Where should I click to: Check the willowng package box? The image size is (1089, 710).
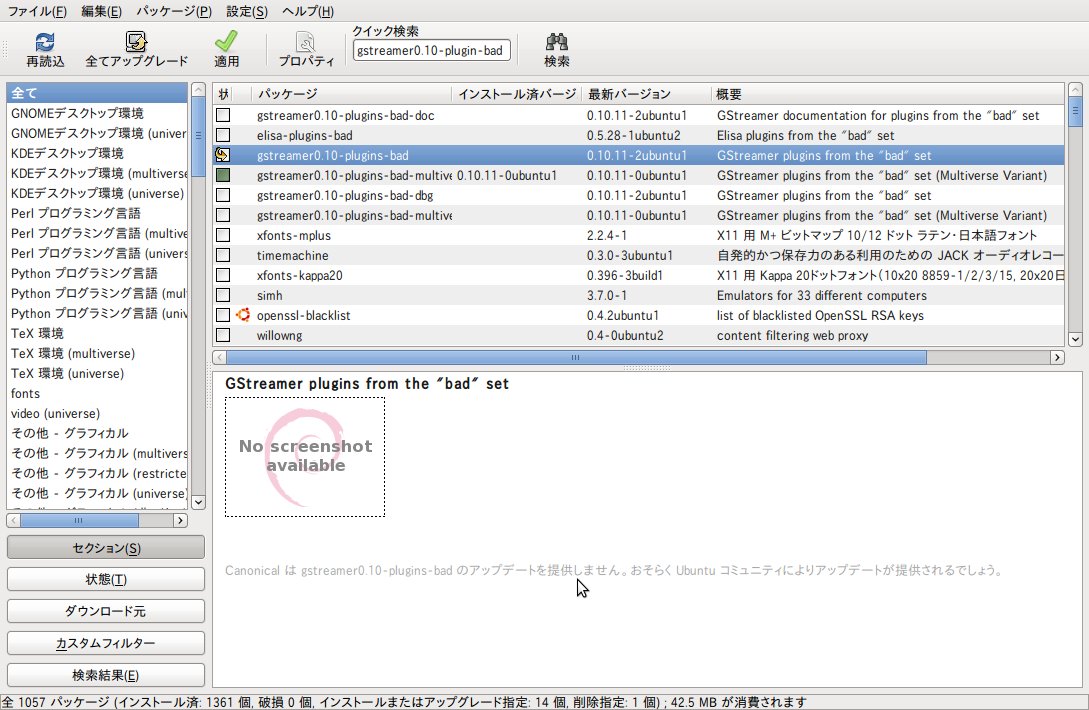tap(223, 336)
